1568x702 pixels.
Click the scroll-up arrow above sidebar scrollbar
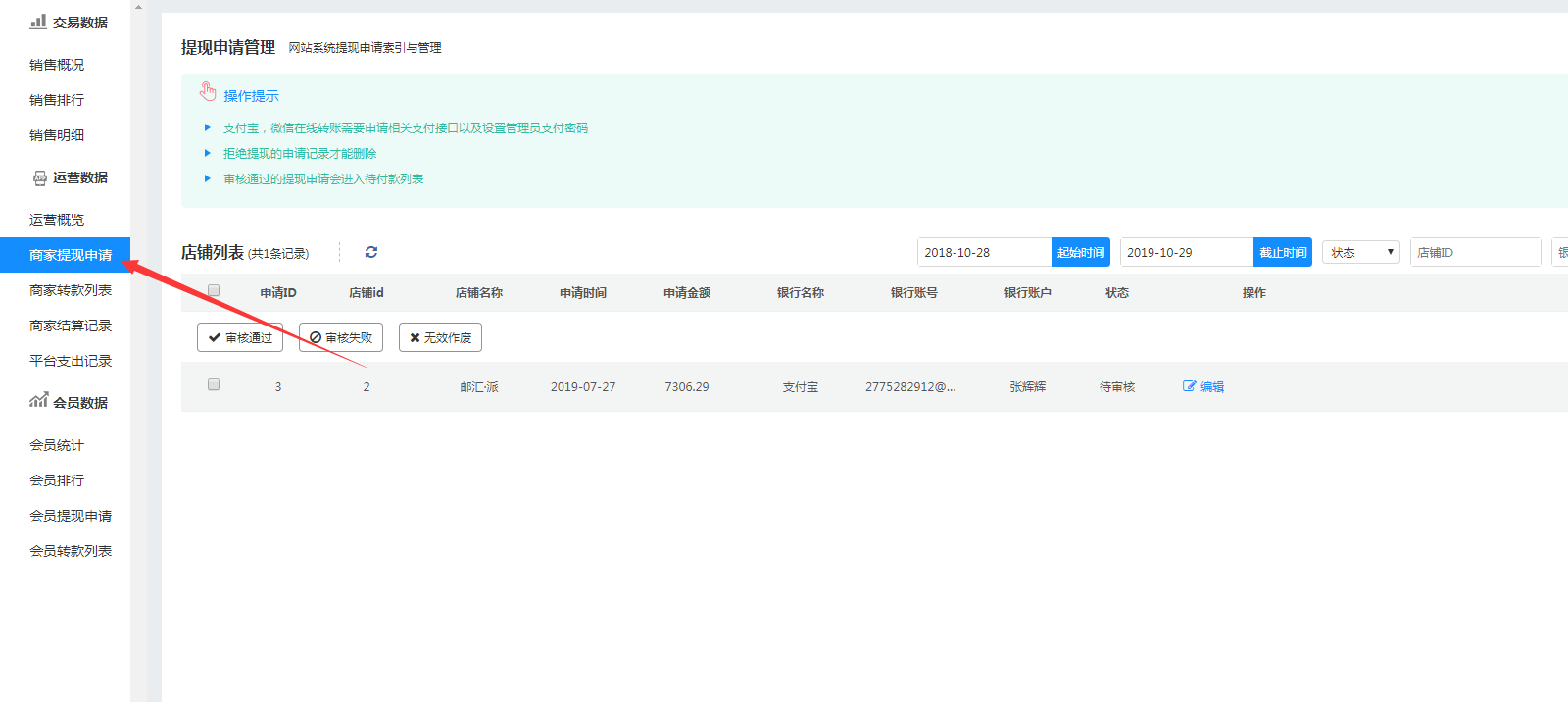point(138,7)
